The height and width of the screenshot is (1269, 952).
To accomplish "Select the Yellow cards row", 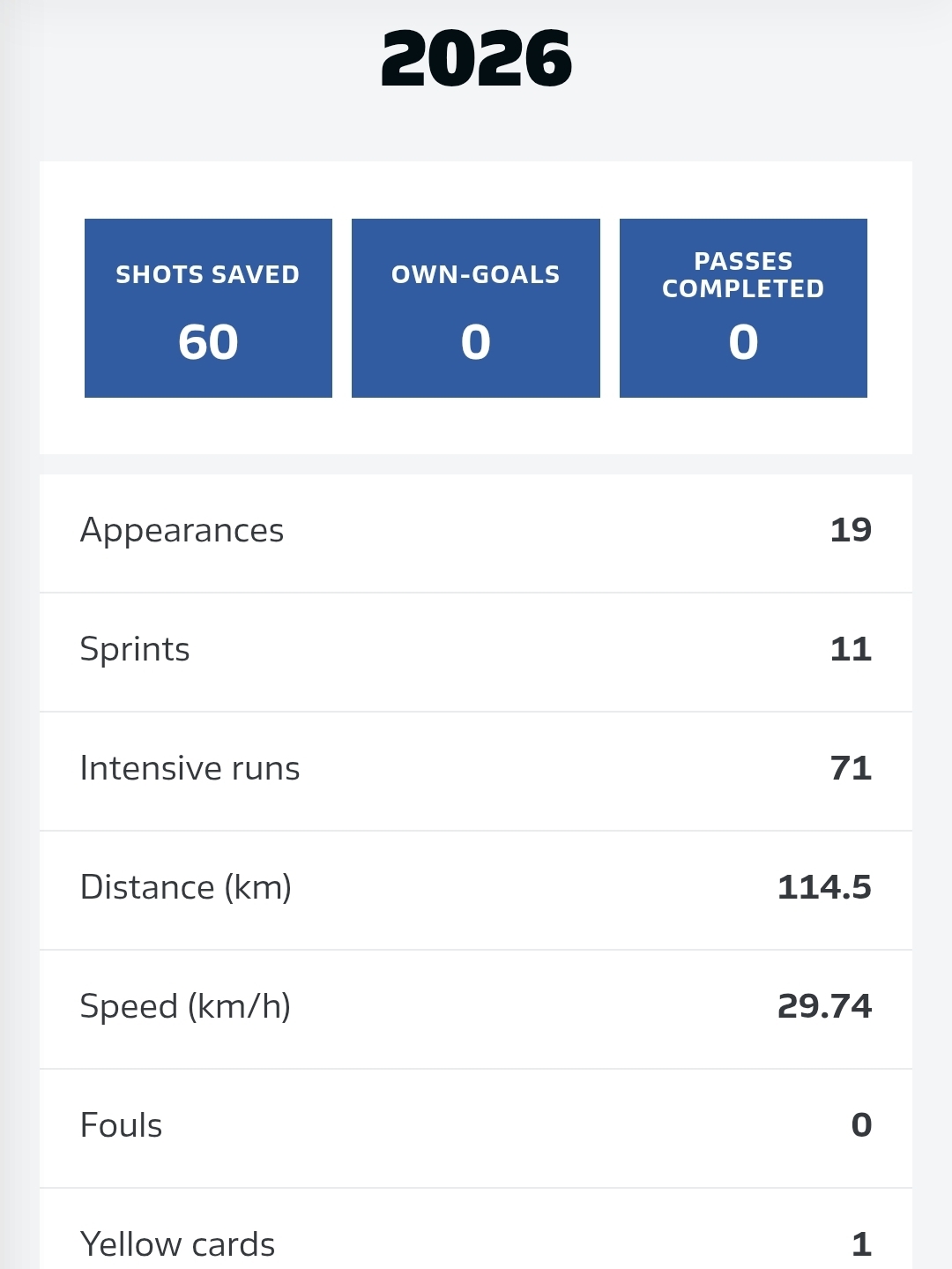I will (476, 1239).
